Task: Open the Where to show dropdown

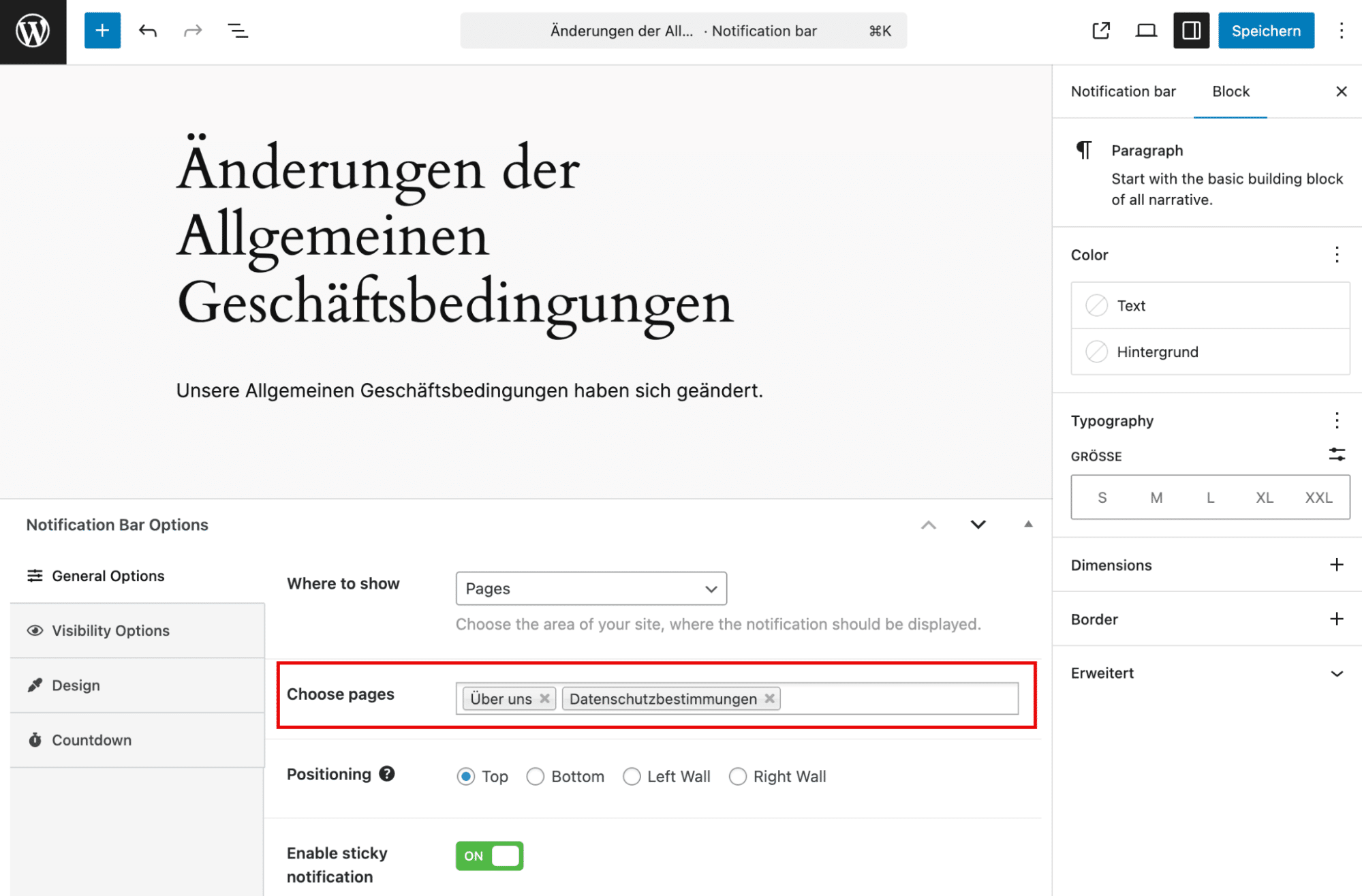Action: point(591,589)
